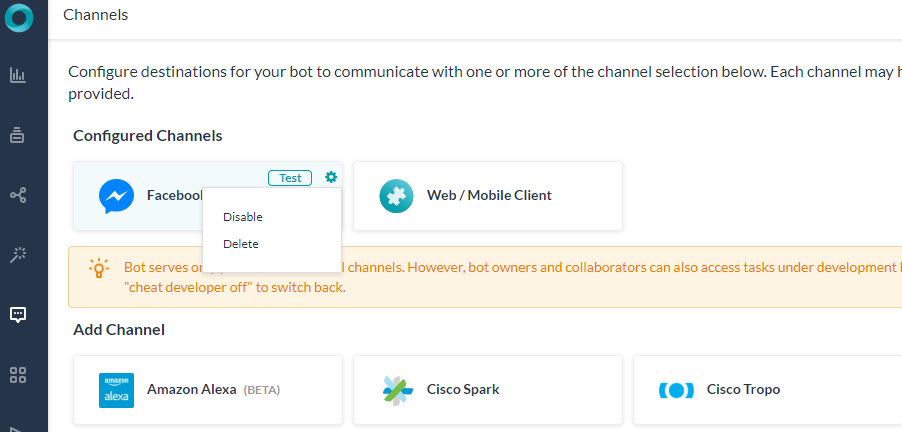Open the four-squares grid sidebar icon
Image resolution: width=902 pixels, height=432 pixels.
tap(18, 375)
